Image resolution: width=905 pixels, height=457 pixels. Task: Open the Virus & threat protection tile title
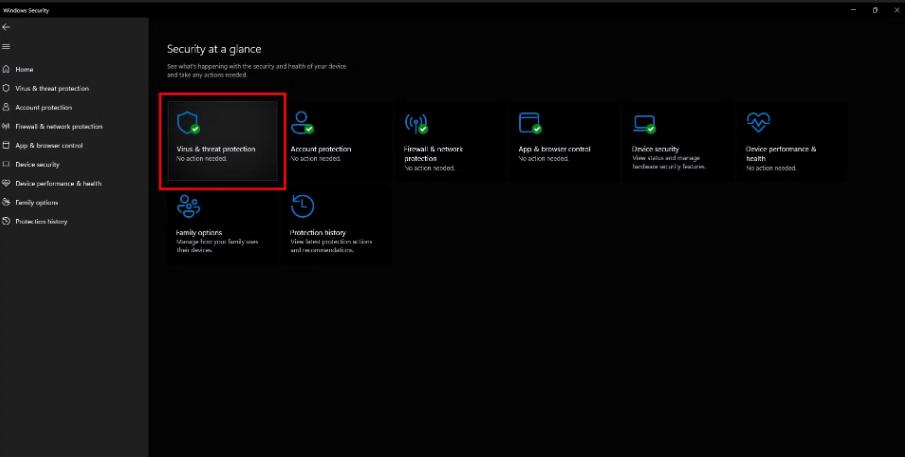[216, 149]
